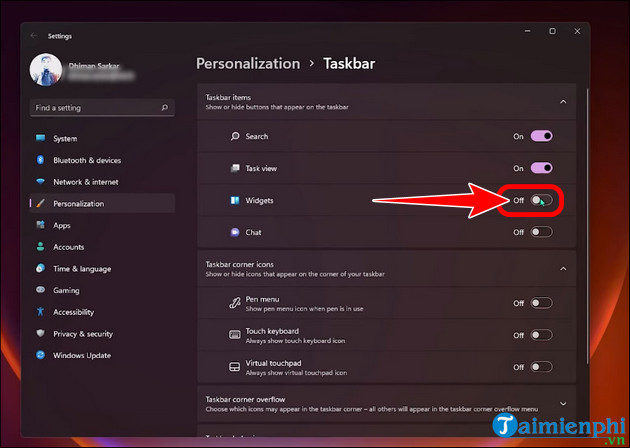630x448 pixels.
Task: Click the Taskbar items heading text
Action: click(x=228, y=97)
